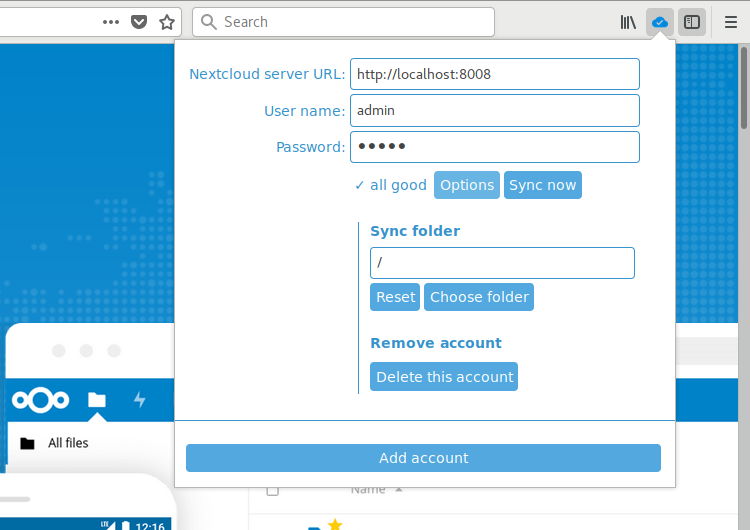Toggle the cloud sync extension icon

click(x=660, y=22)
